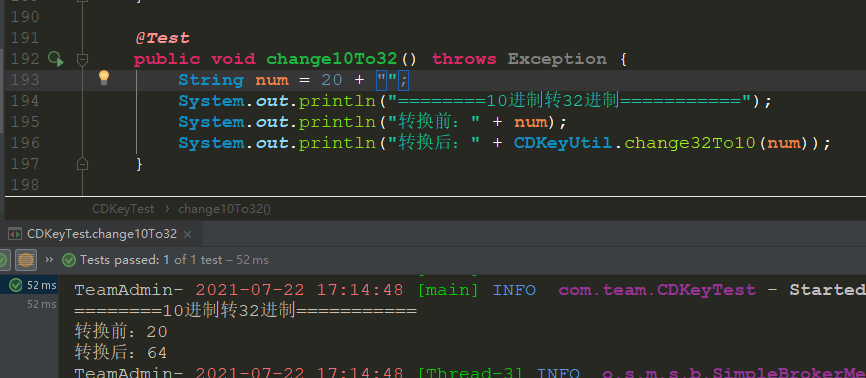Click the '转换前:' string literal in the code

pos(434,122)
